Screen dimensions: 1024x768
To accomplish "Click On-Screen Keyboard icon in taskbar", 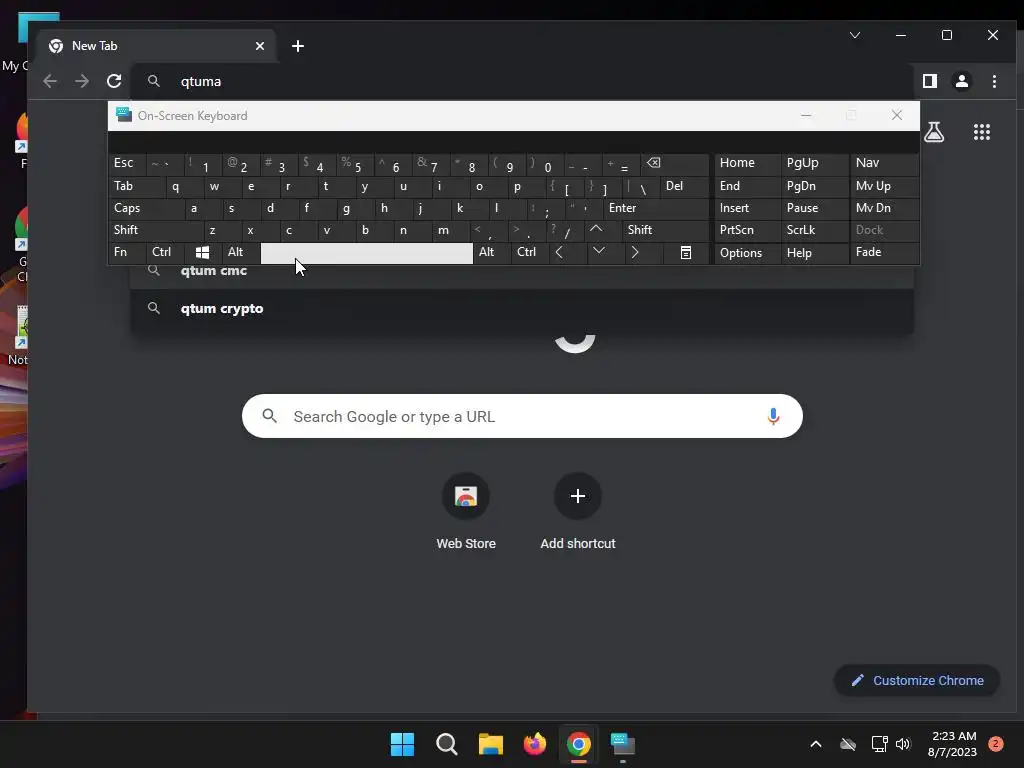I will 622,744.
